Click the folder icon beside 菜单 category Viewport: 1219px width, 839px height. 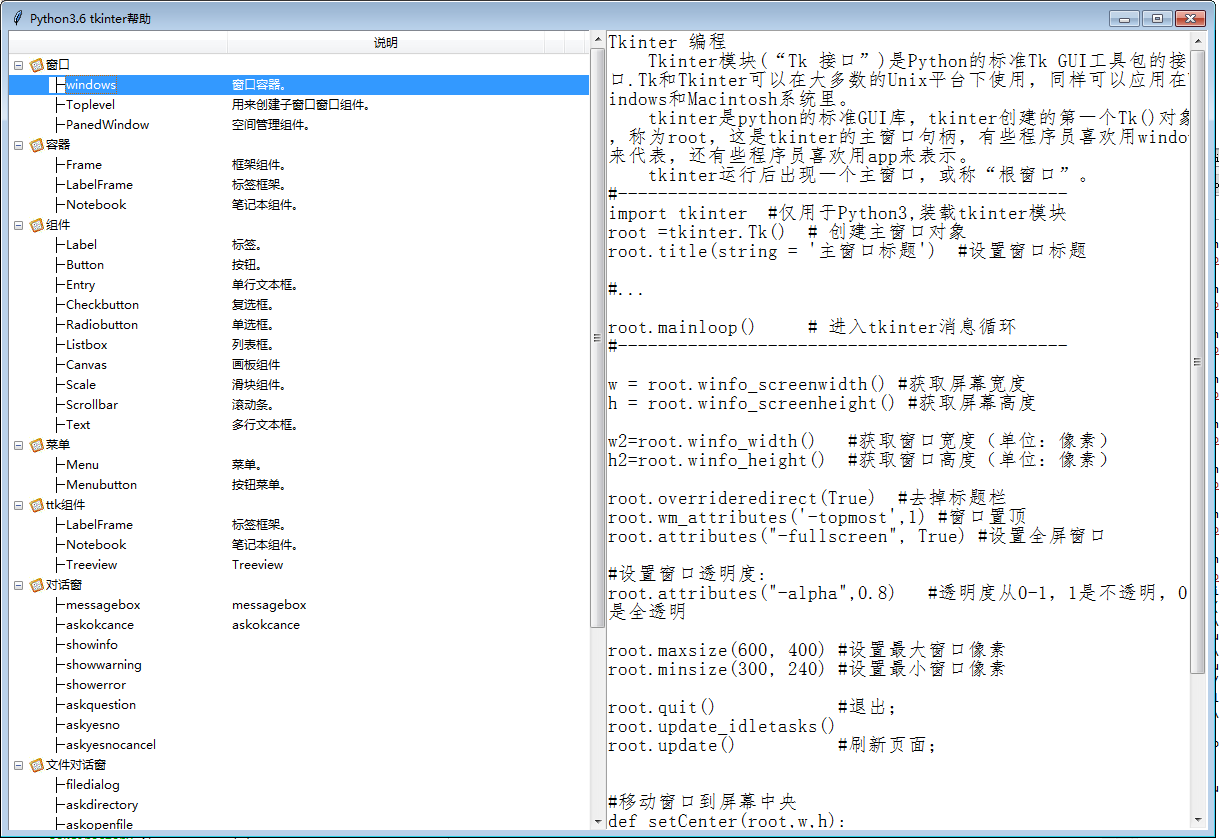(x=35, y=444)
